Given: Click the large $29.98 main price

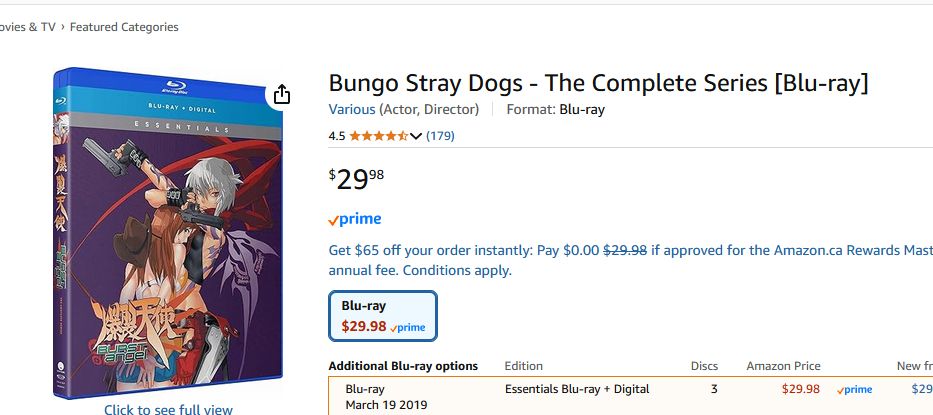Looking at the screenshot, I should [356, 179].
